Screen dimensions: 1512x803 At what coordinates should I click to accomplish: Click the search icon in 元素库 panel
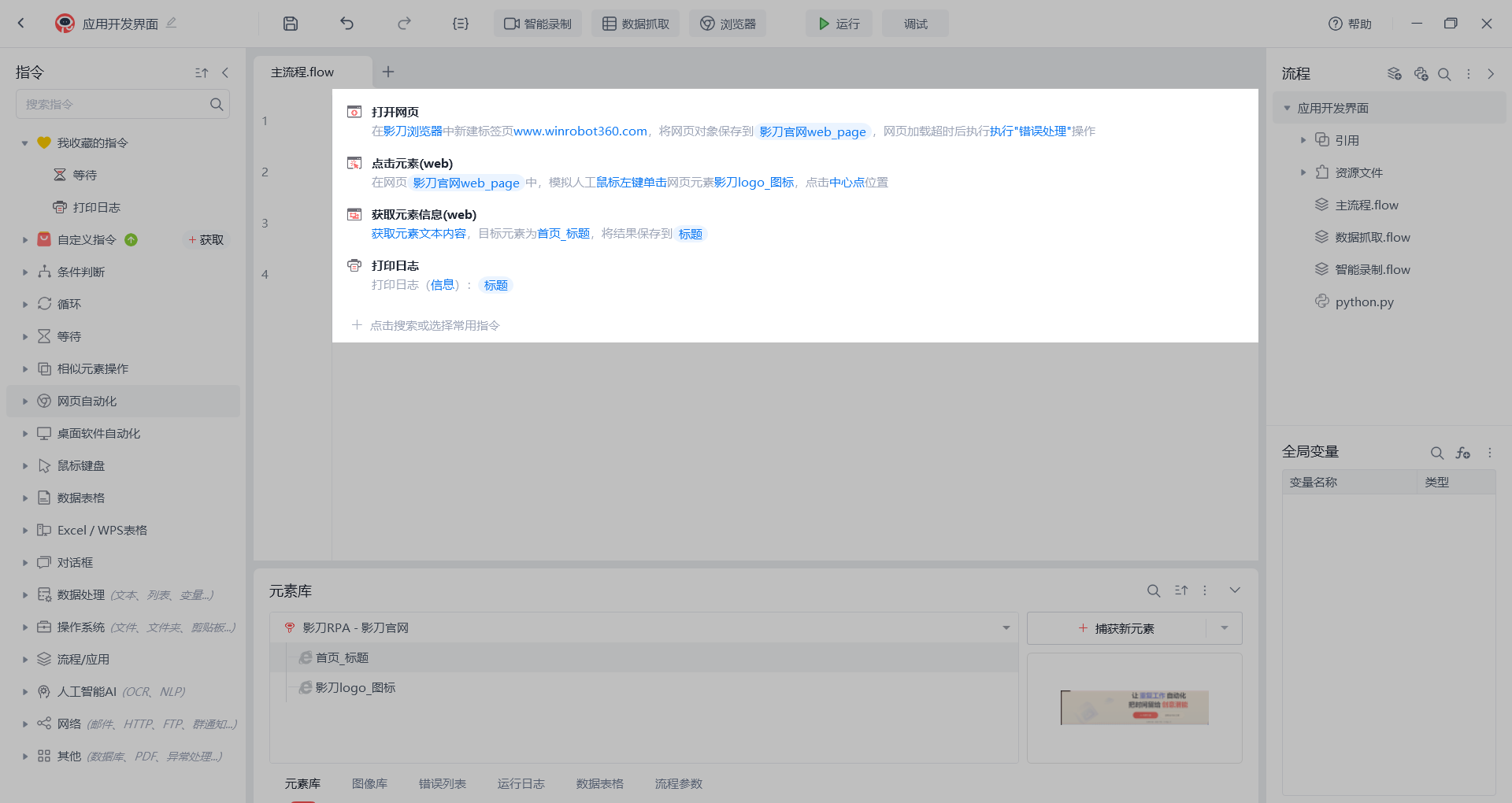(1154, 590)
